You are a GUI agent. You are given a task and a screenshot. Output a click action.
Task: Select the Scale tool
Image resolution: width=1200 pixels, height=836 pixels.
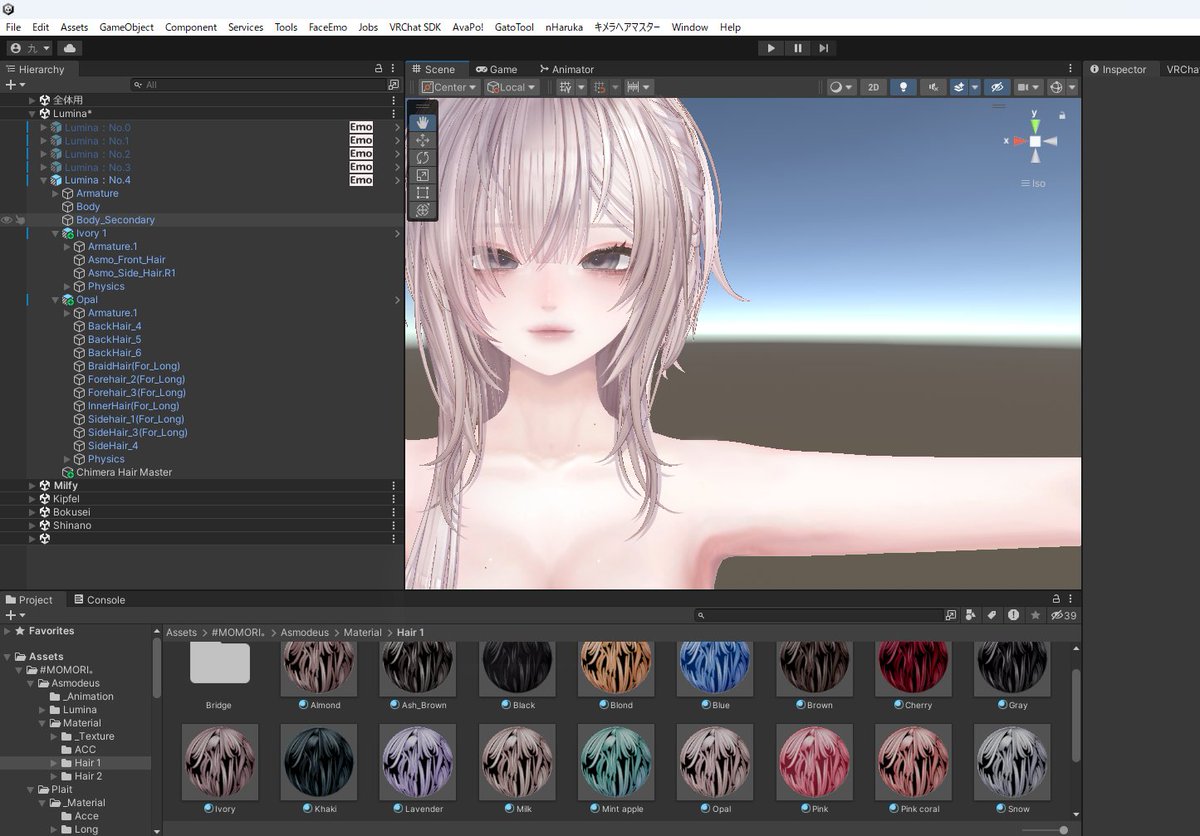422,175
